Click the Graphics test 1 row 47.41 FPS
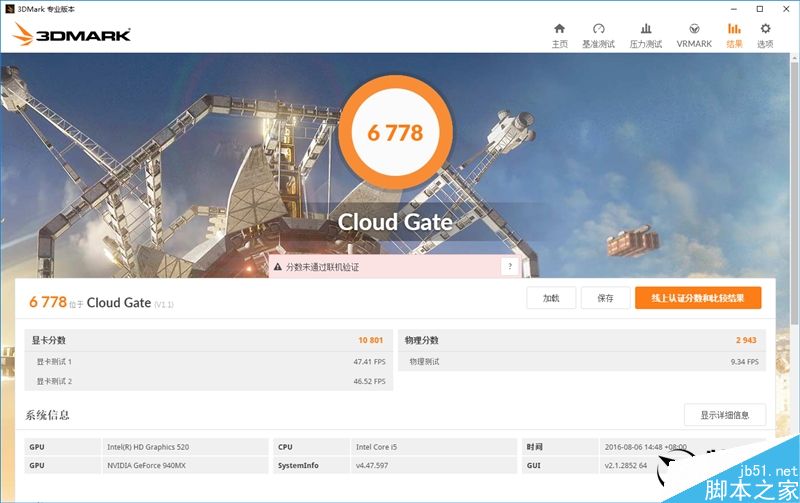 coord(209,362)
